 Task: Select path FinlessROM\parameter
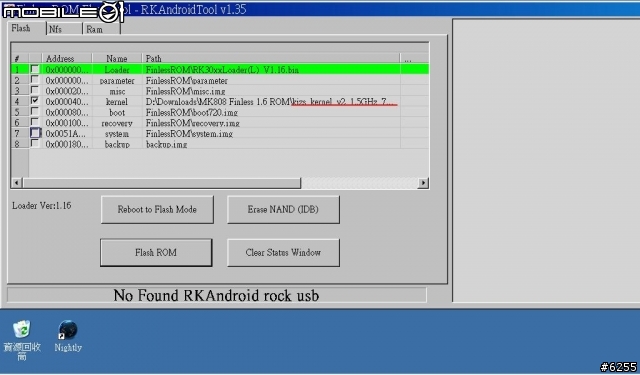(187, 80)
